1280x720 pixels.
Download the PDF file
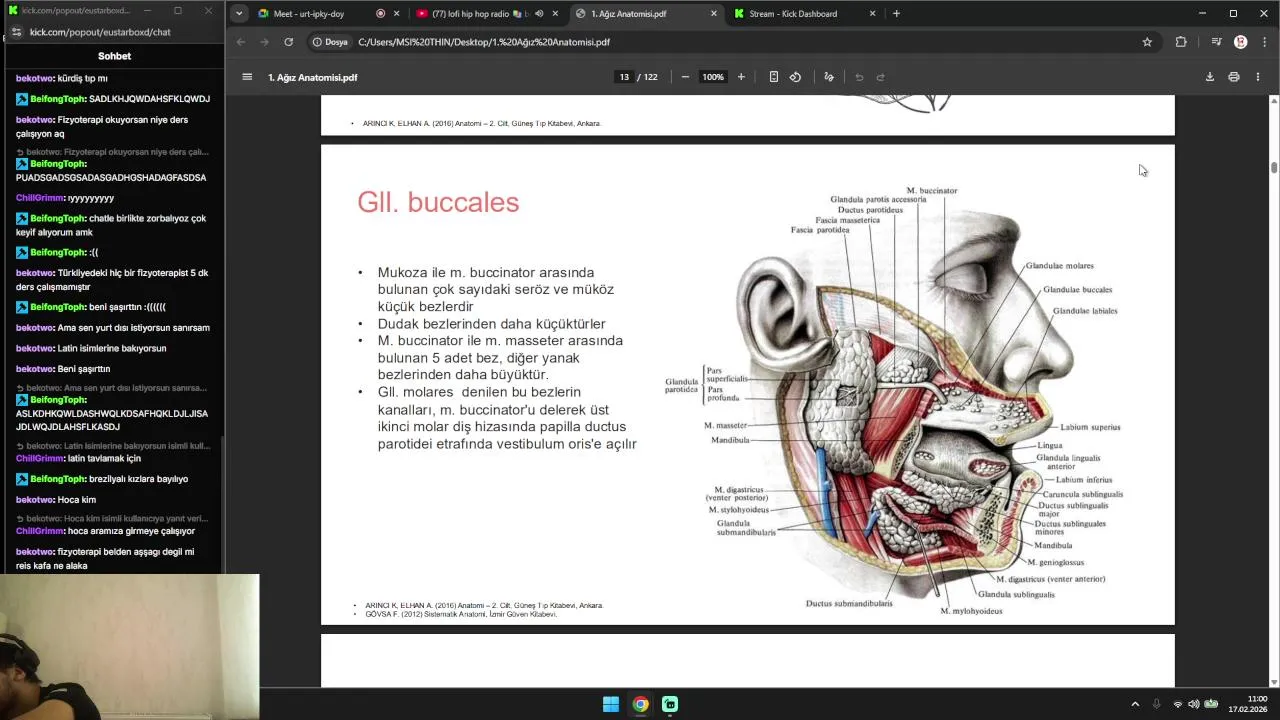[x=1209, y=77]
